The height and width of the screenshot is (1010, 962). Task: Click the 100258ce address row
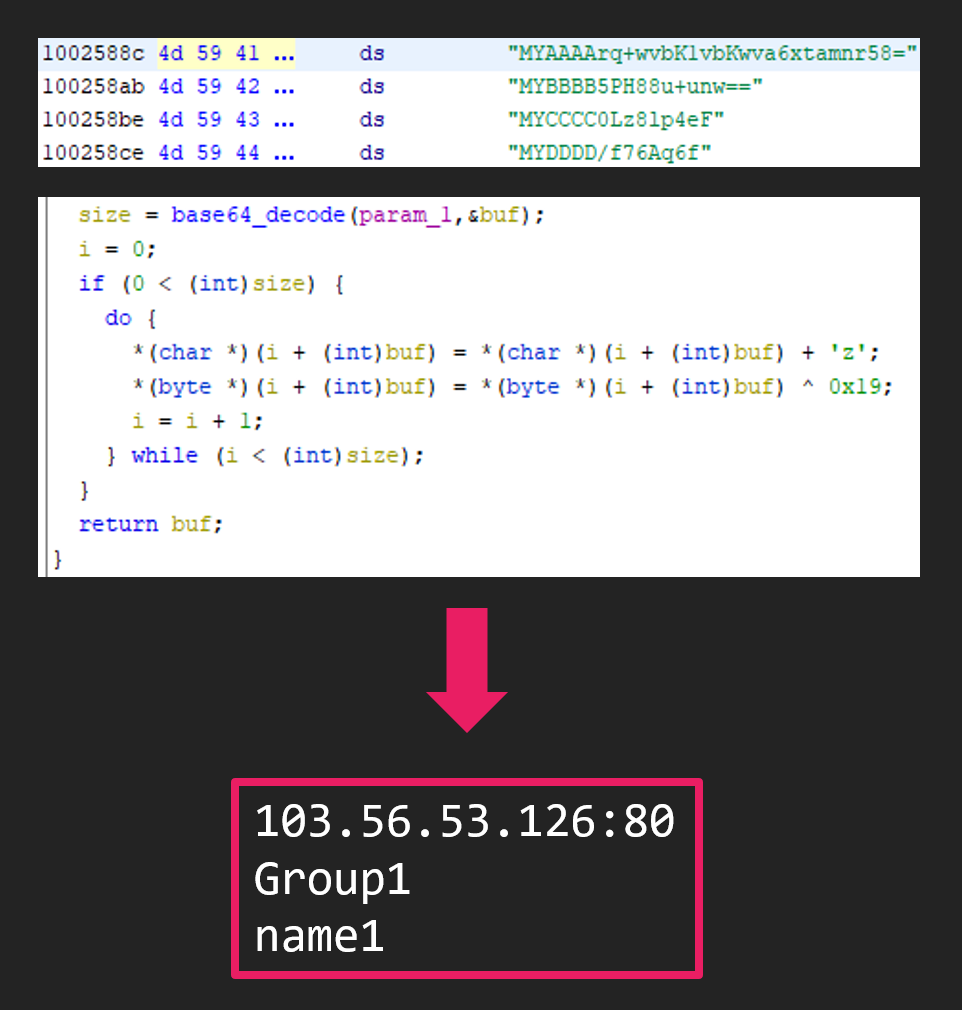pos(95,153)
